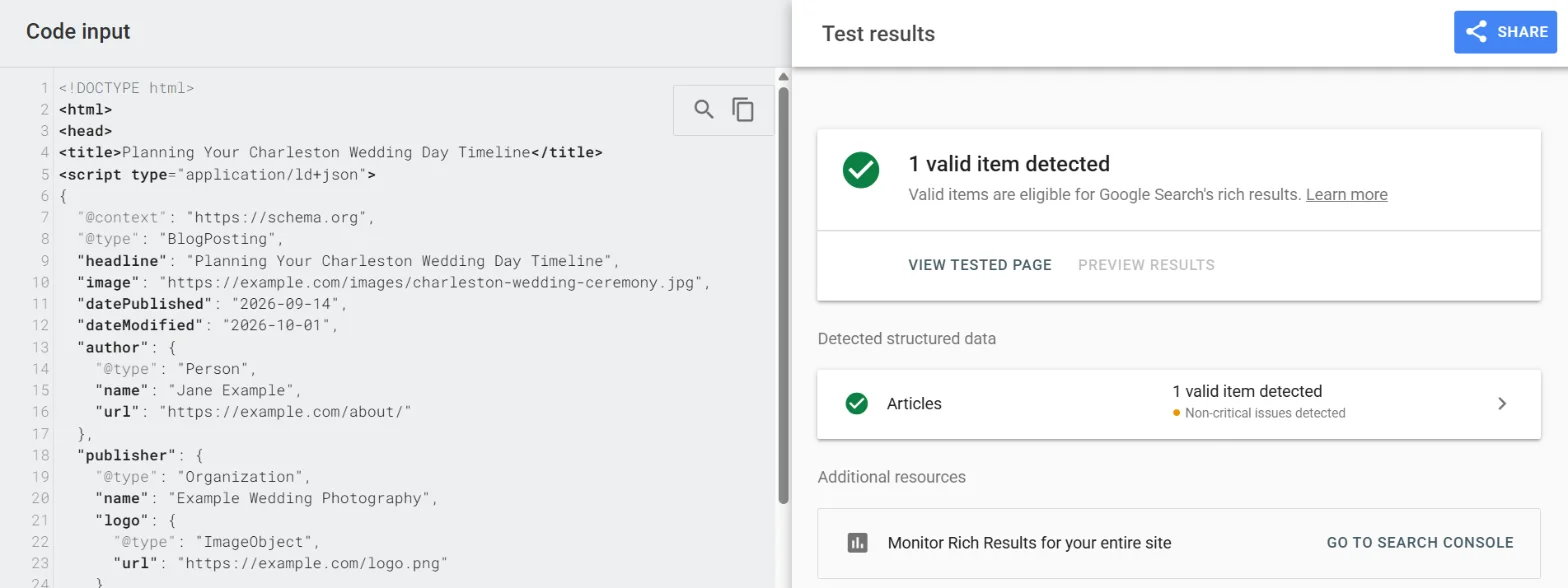The height and width of the screenshot is (588, 1568).
Task: Click the "dateModified" code line
Action: pos(207,326)
